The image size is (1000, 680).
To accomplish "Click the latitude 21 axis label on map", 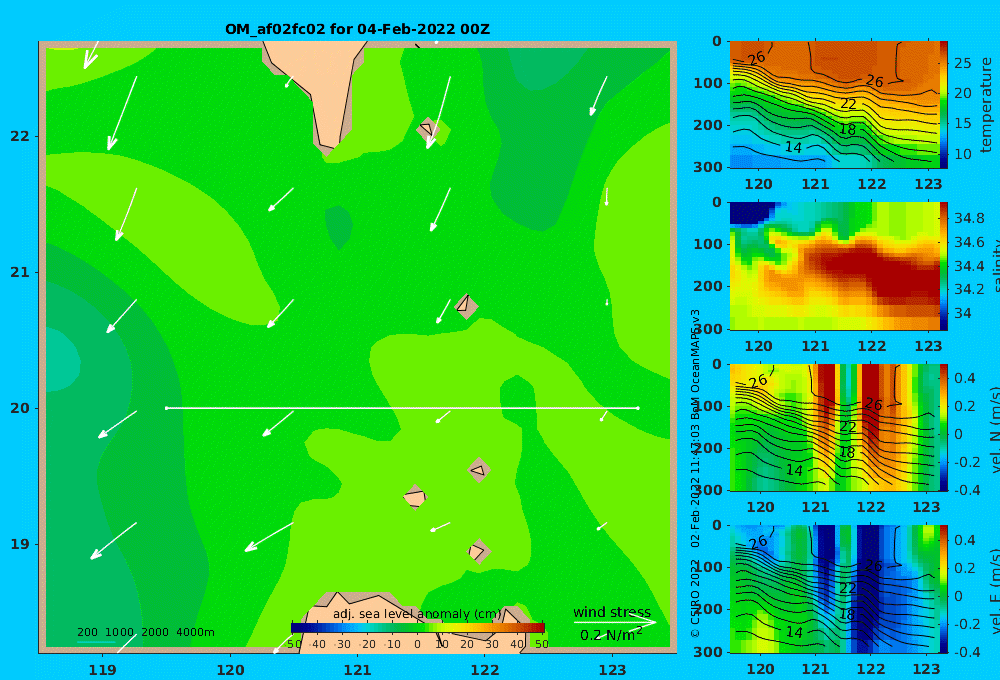I will (20, 272).
